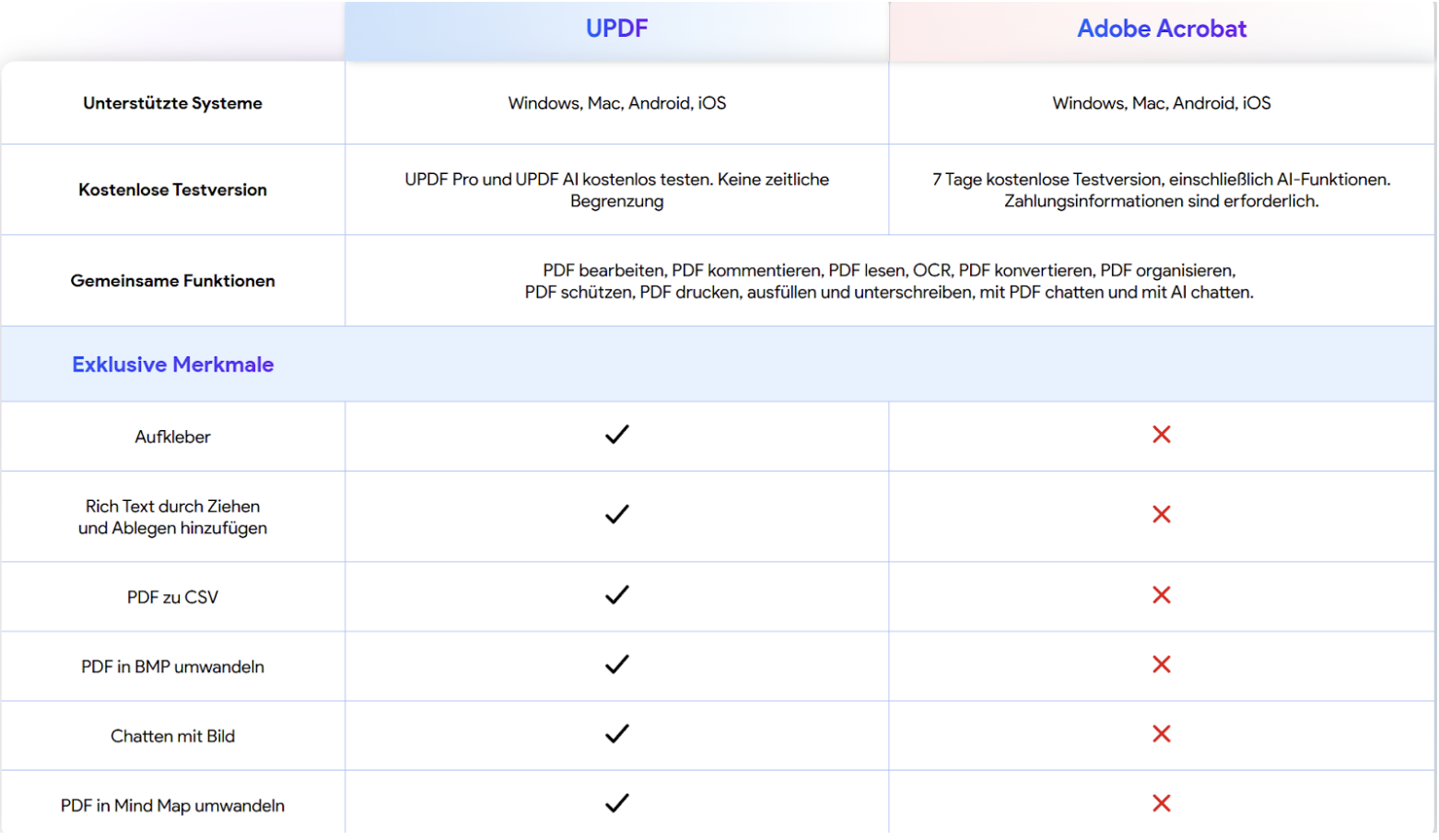
Task: Click UPDF checkmark in Rich Text row
Action: pos(616,515)
